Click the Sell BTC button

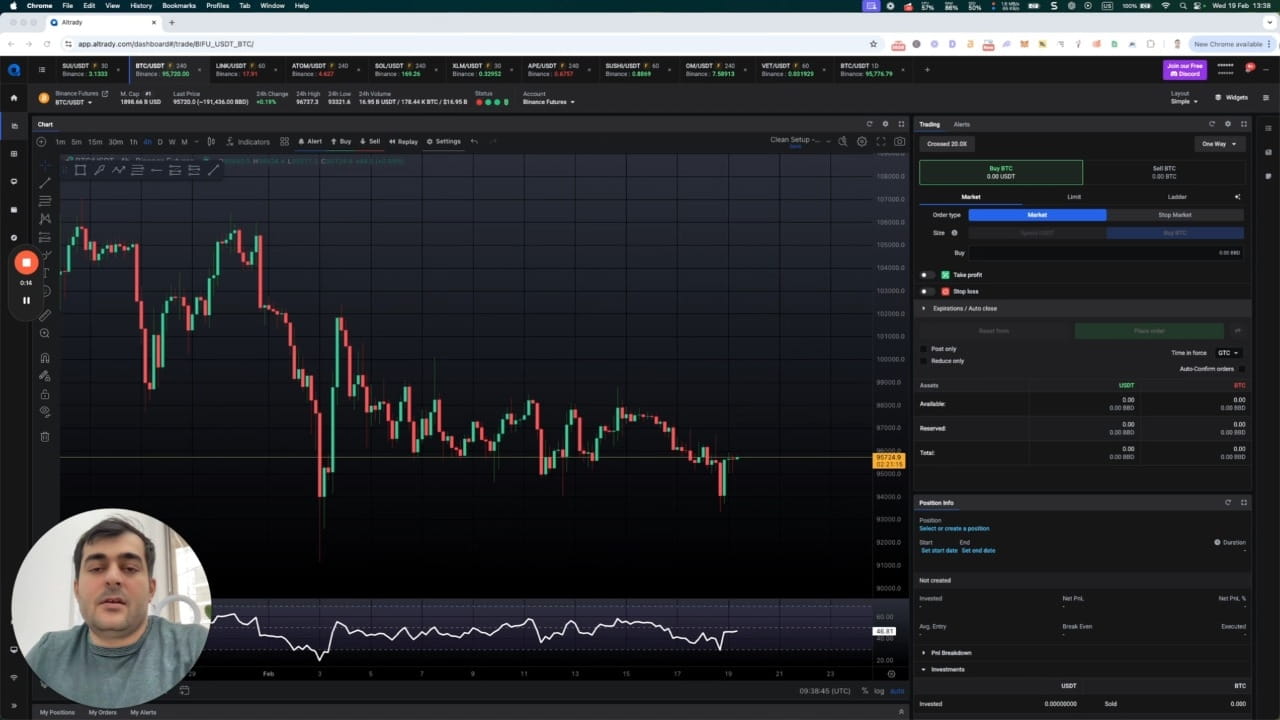(x=1164, y=172)
